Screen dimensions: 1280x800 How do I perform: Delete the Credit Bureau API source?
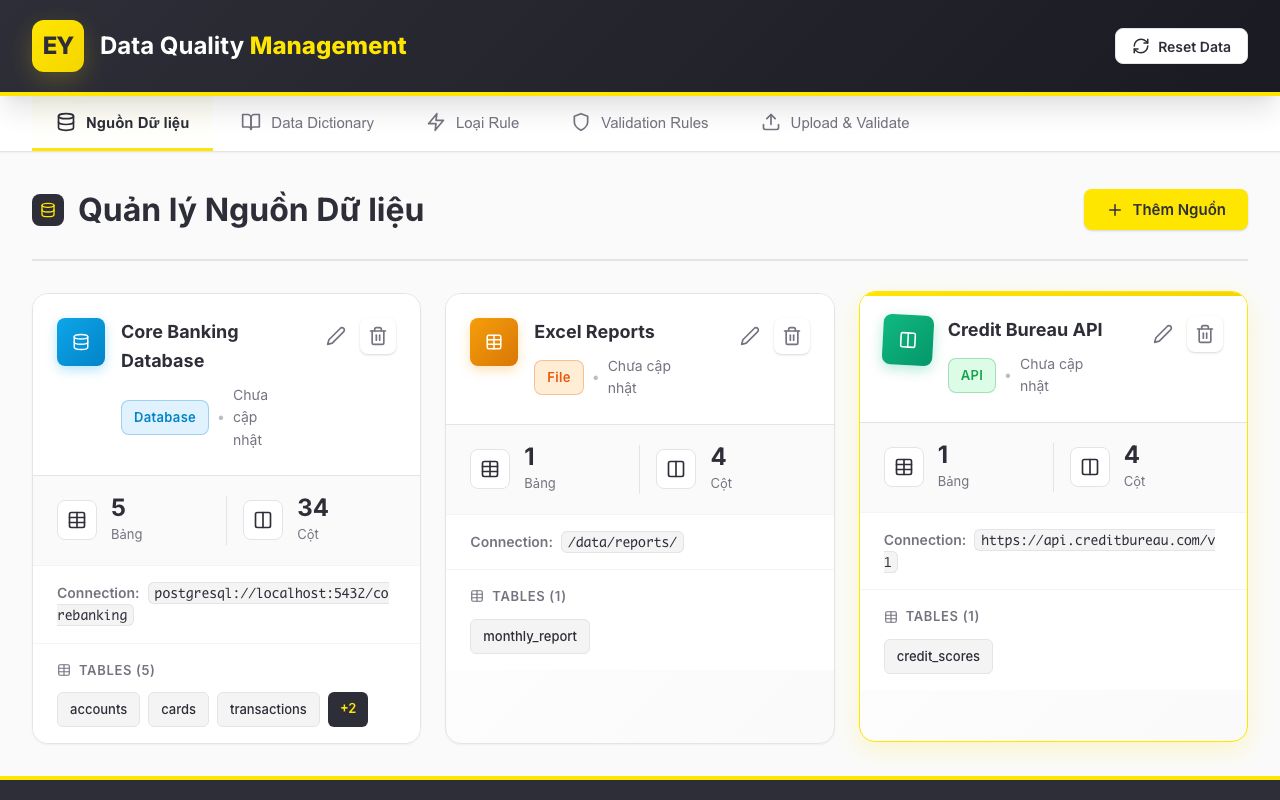pos(1205,334)
